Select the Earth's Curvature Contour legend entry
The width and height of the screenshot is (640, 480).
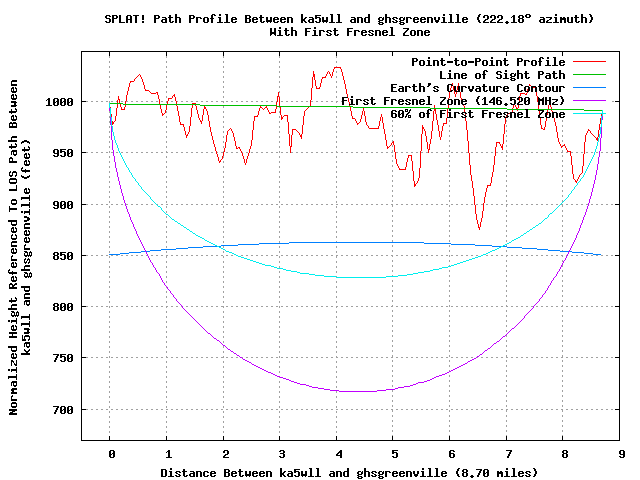click(483, 88)
